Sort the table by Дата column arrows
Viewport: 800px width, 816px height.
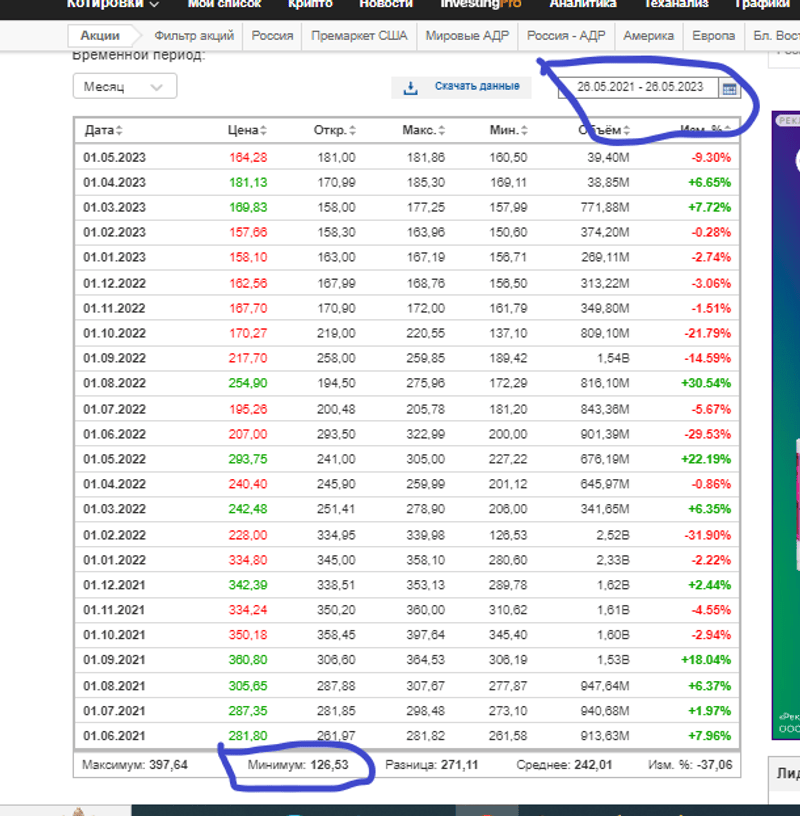120,131
